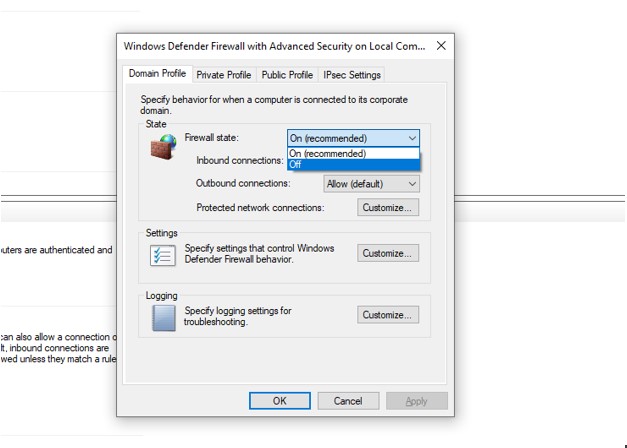Click the Protected network connections label
Screen dimensions: 627x448
pyautogui.click(x=260, y=208)
